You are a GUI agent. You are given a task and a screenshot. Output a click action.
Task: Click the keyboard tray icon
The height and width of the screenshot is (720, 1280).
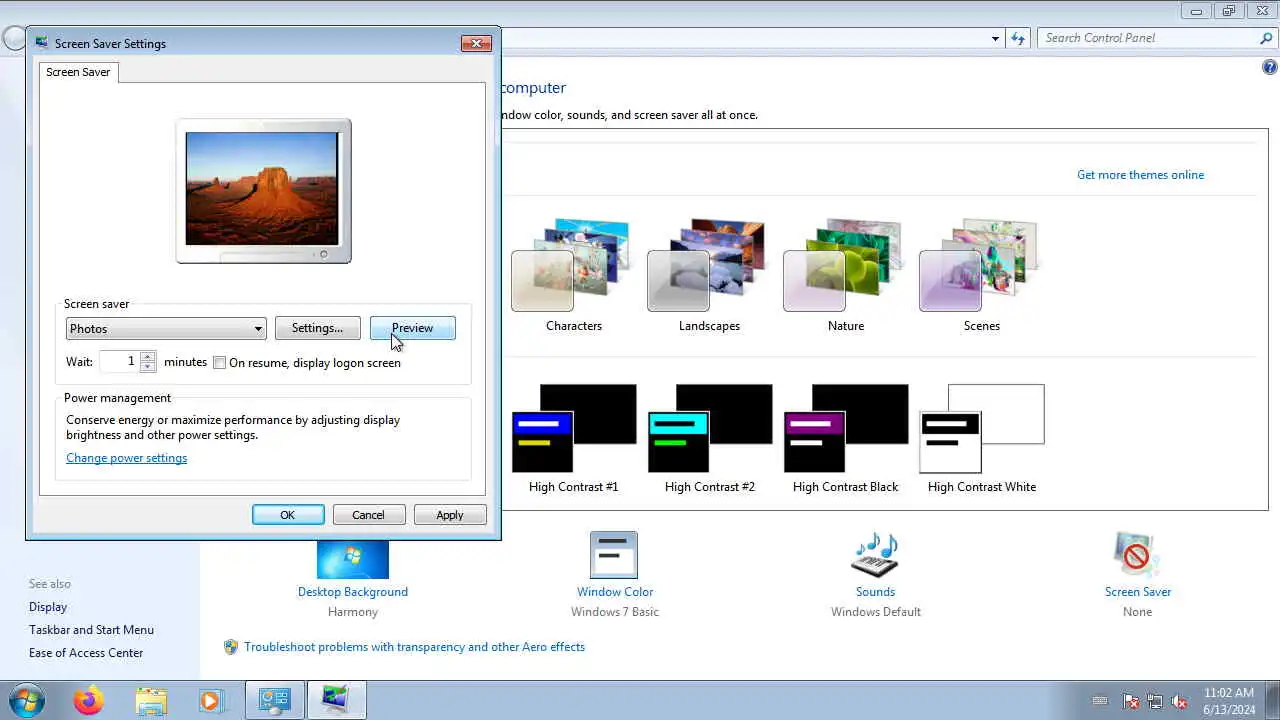tap(1100, 701)
